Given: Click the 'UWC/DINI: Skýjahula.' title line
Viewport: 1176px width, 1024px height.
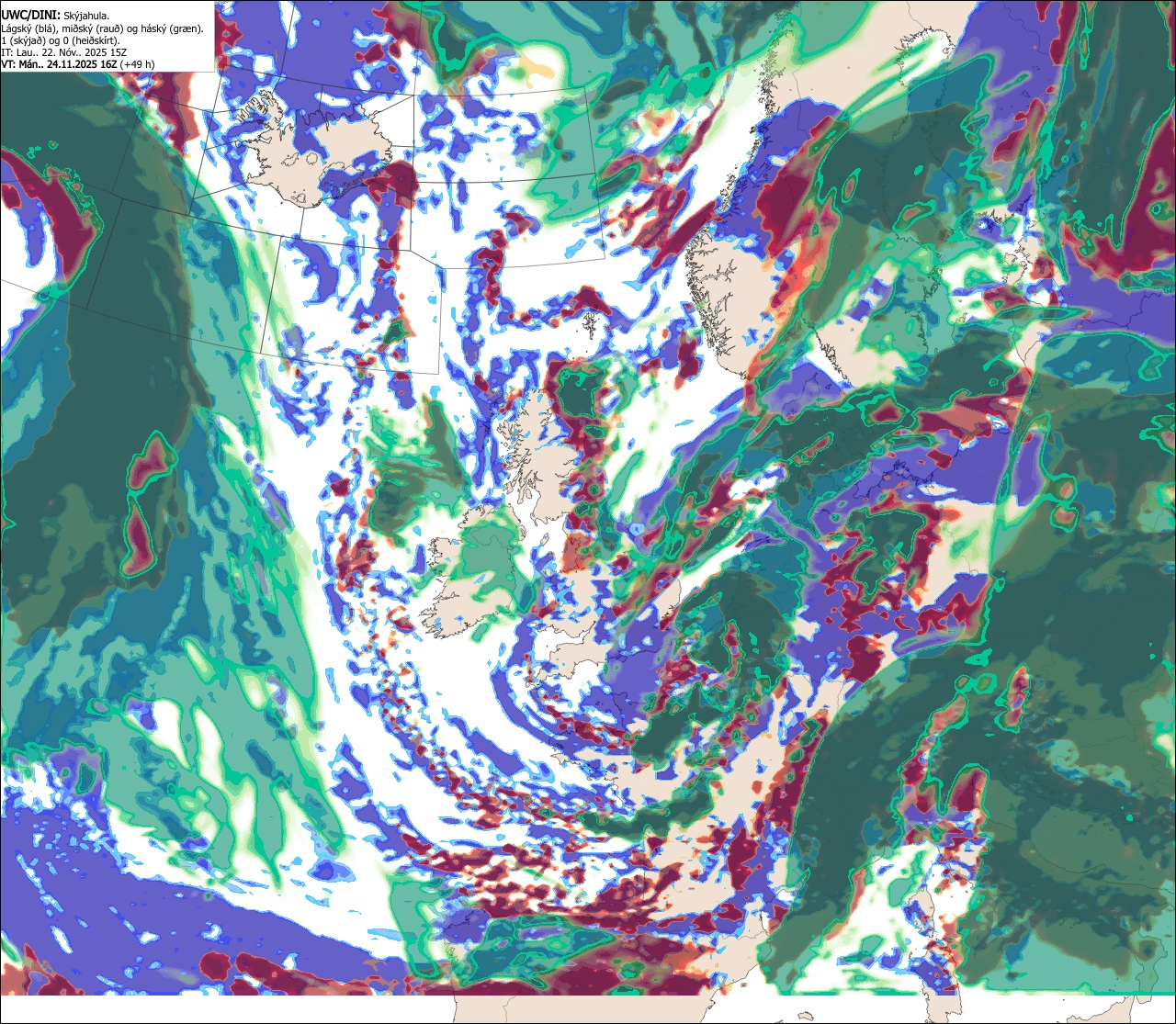Looking at the screenshot, I should click(56, 16).
